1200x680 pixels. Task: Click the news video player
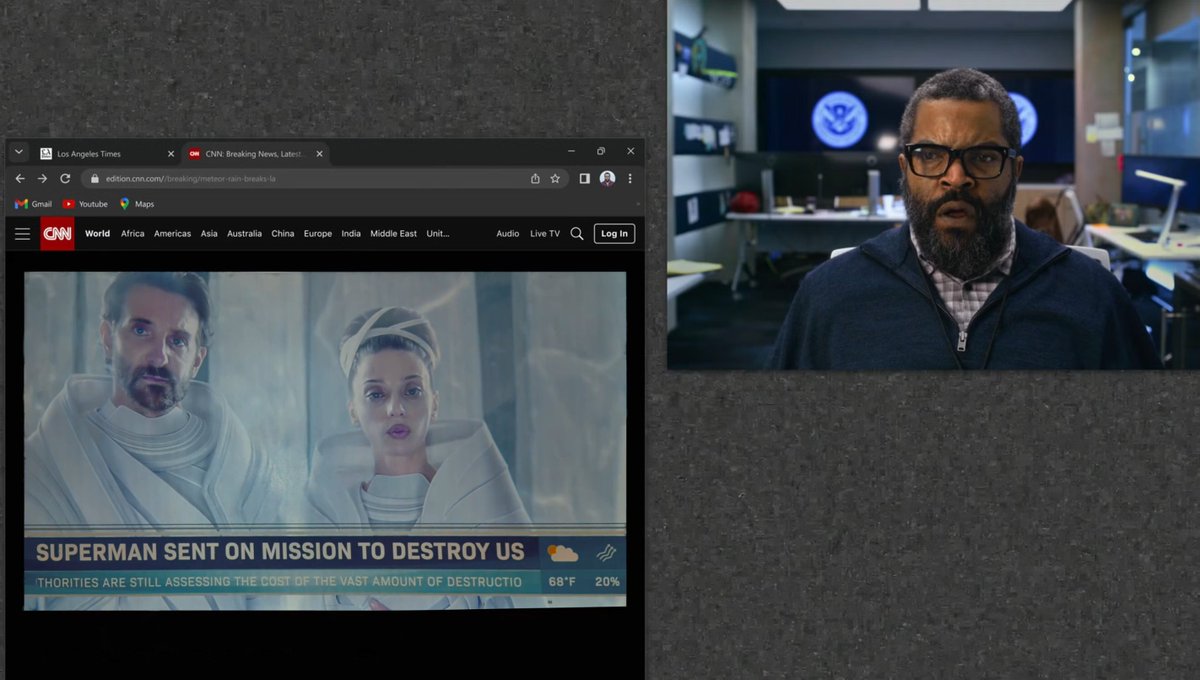click(325, 440)
